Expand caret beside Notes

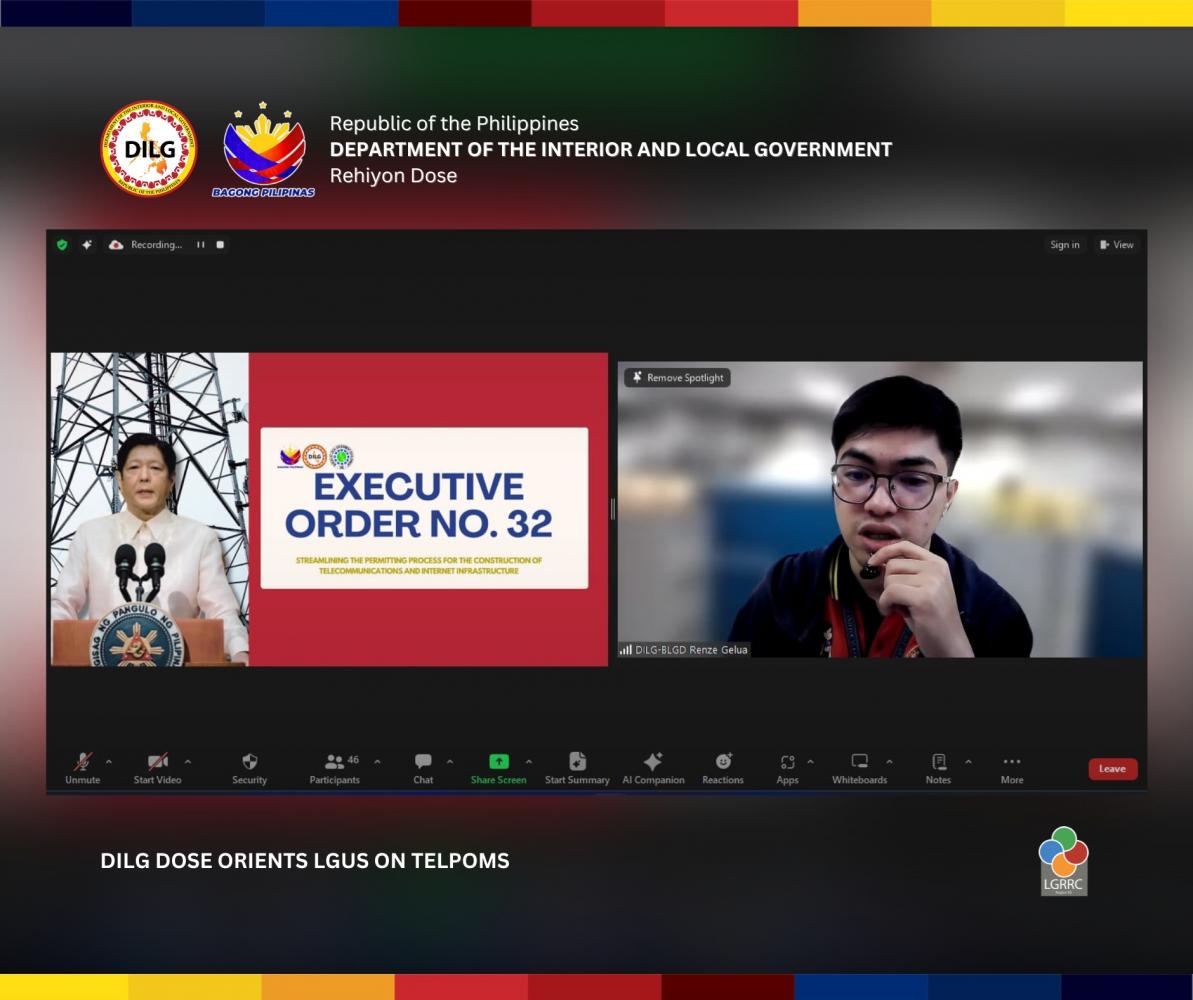968,761
